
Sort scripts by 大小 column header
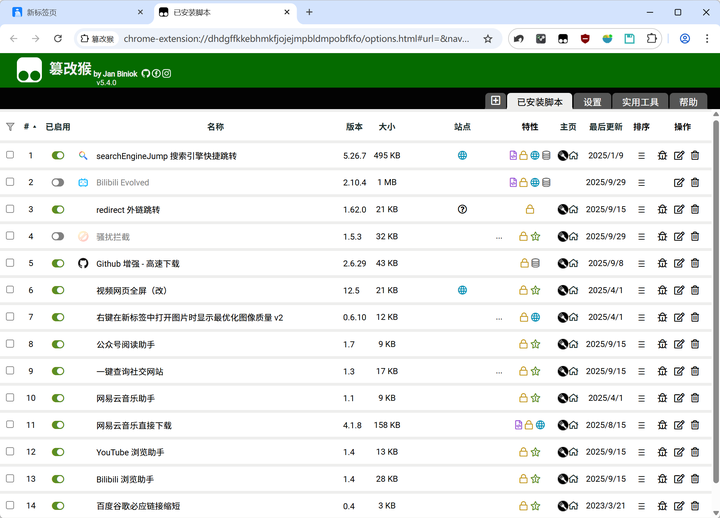pos(387,127)
